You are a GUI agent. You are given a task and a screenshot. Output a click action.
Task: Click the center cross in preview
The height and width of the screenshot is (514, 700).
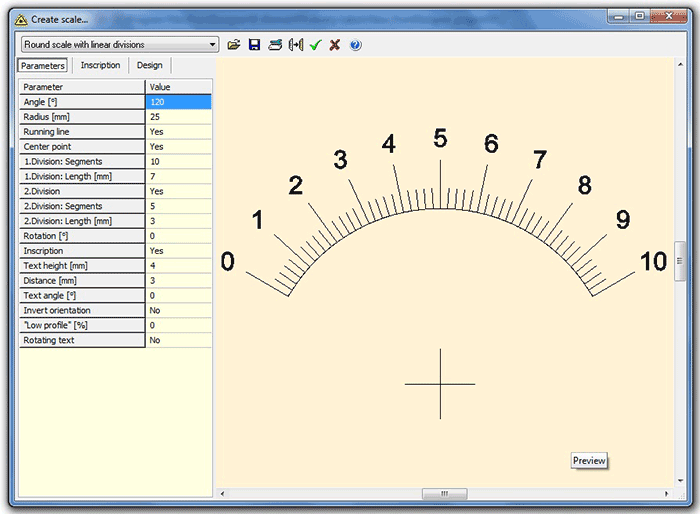[x=440, y=384]
